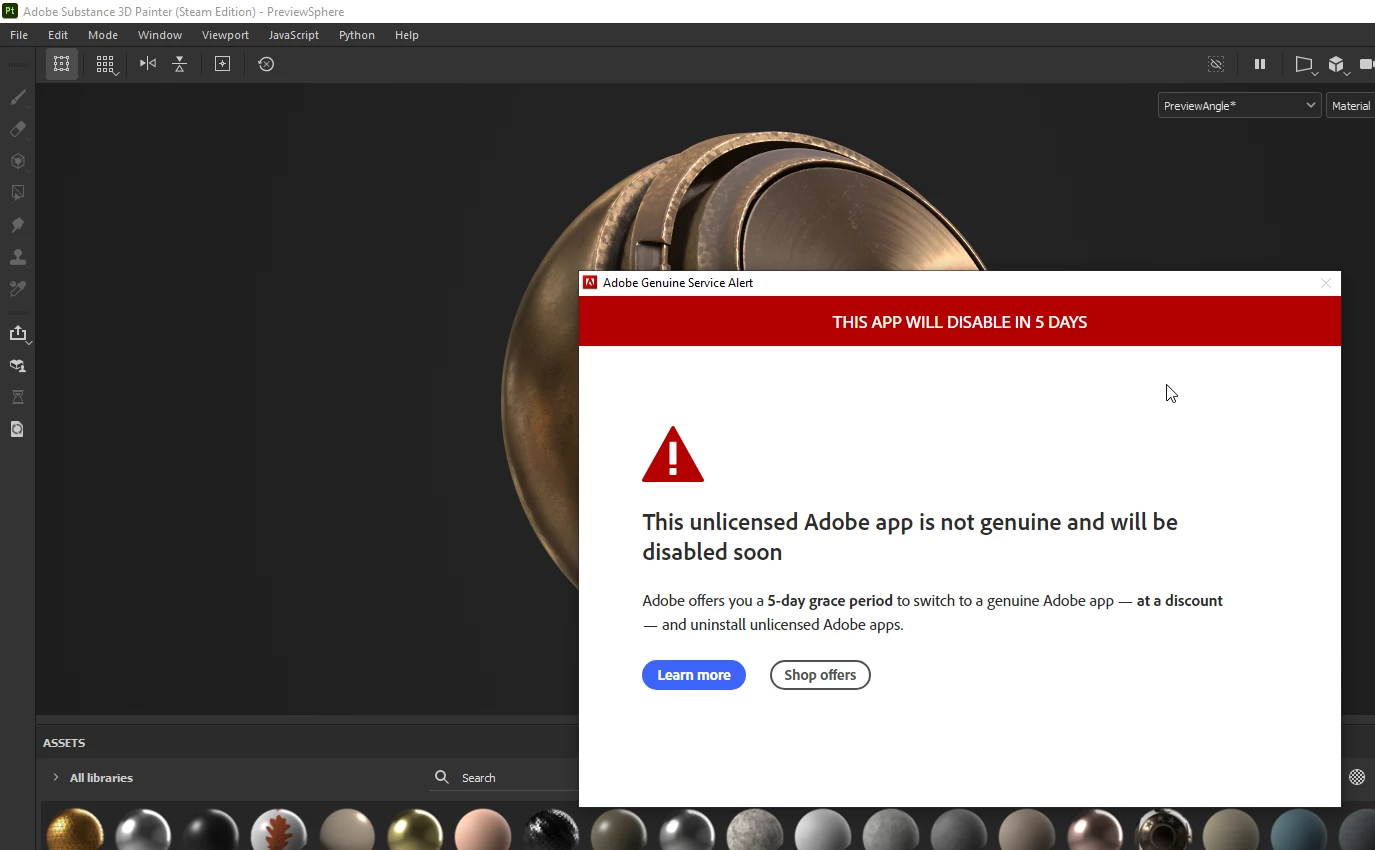Open the Help menu
This screenshot has height=850, width=1375.
click(x=407, y=35)
